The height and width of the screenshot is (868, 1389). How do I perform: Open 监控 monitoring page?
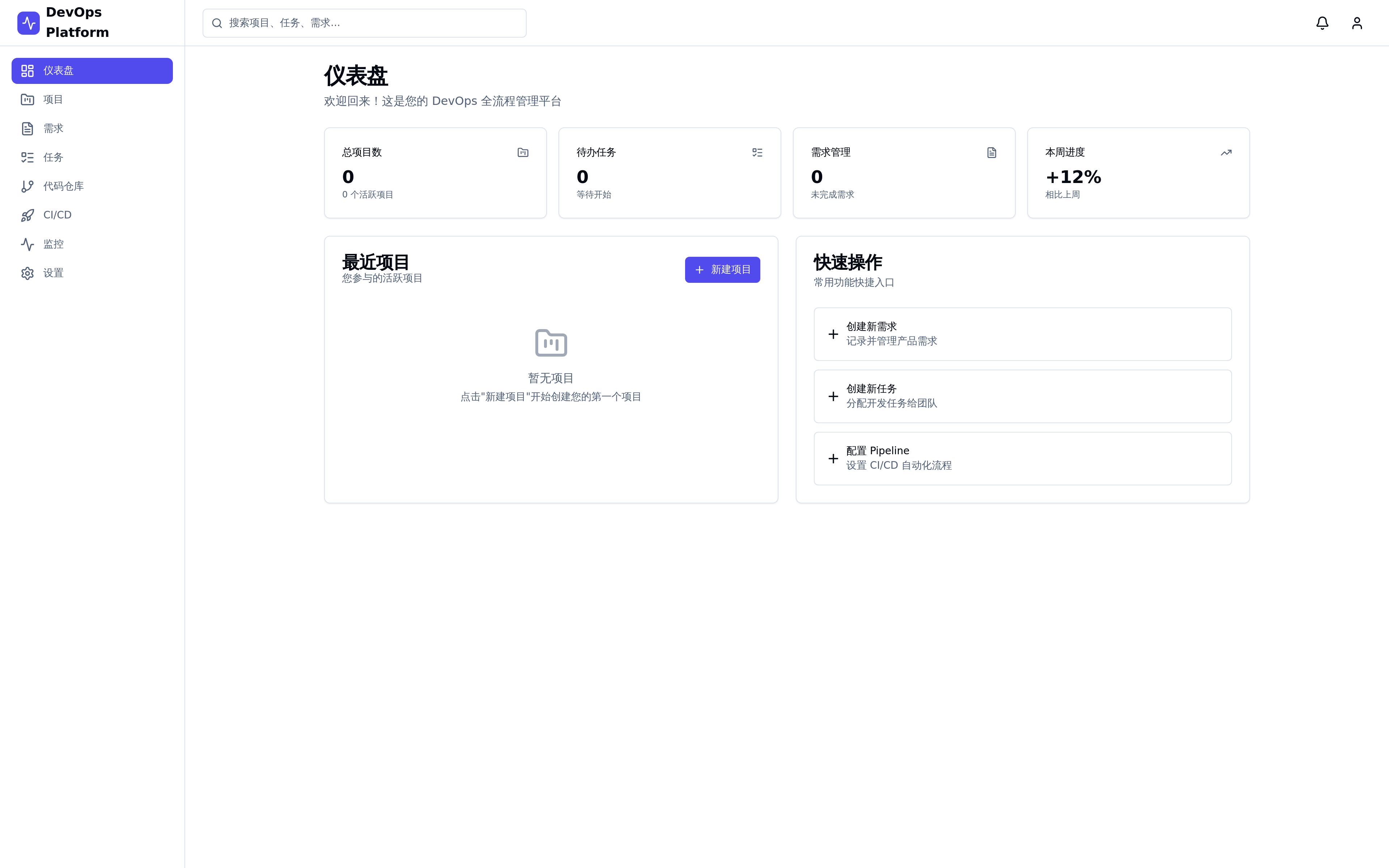point(92,244)
